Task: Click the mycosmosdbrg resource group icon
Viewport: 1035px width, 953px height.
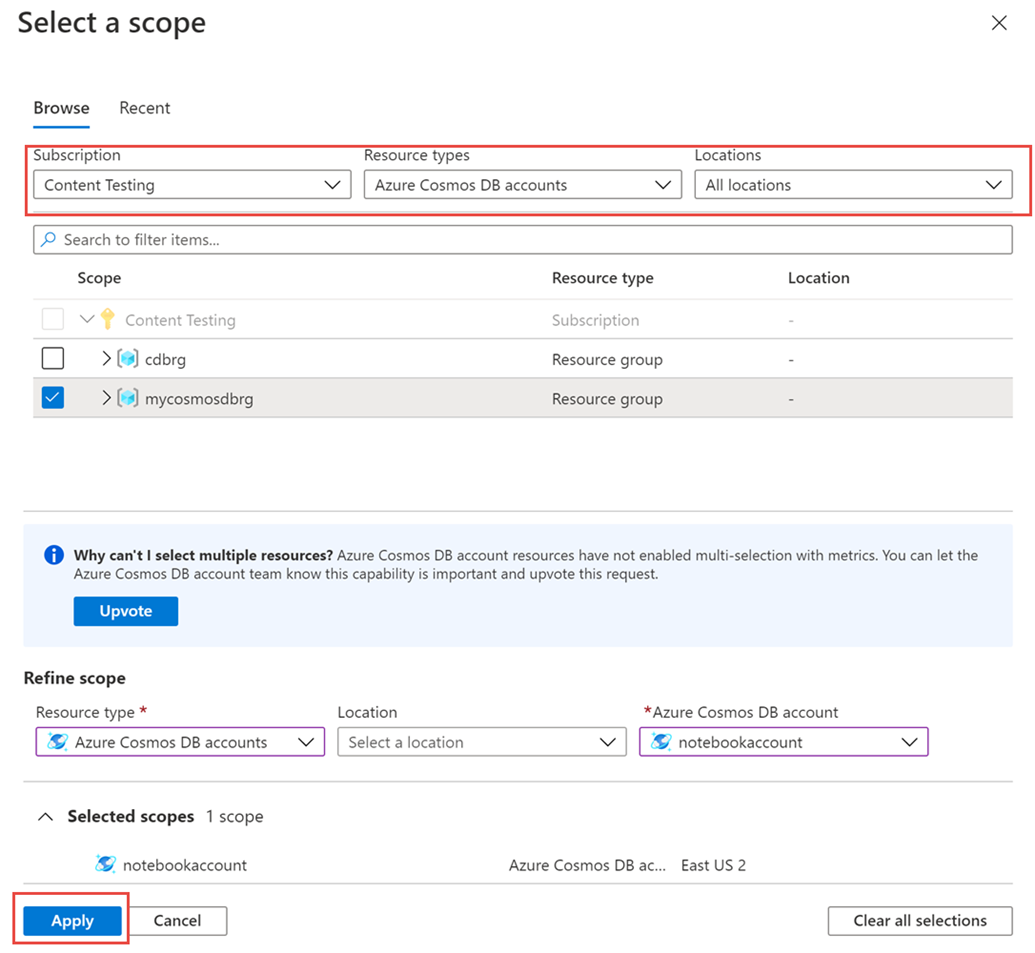Action: tap(127, 397)
